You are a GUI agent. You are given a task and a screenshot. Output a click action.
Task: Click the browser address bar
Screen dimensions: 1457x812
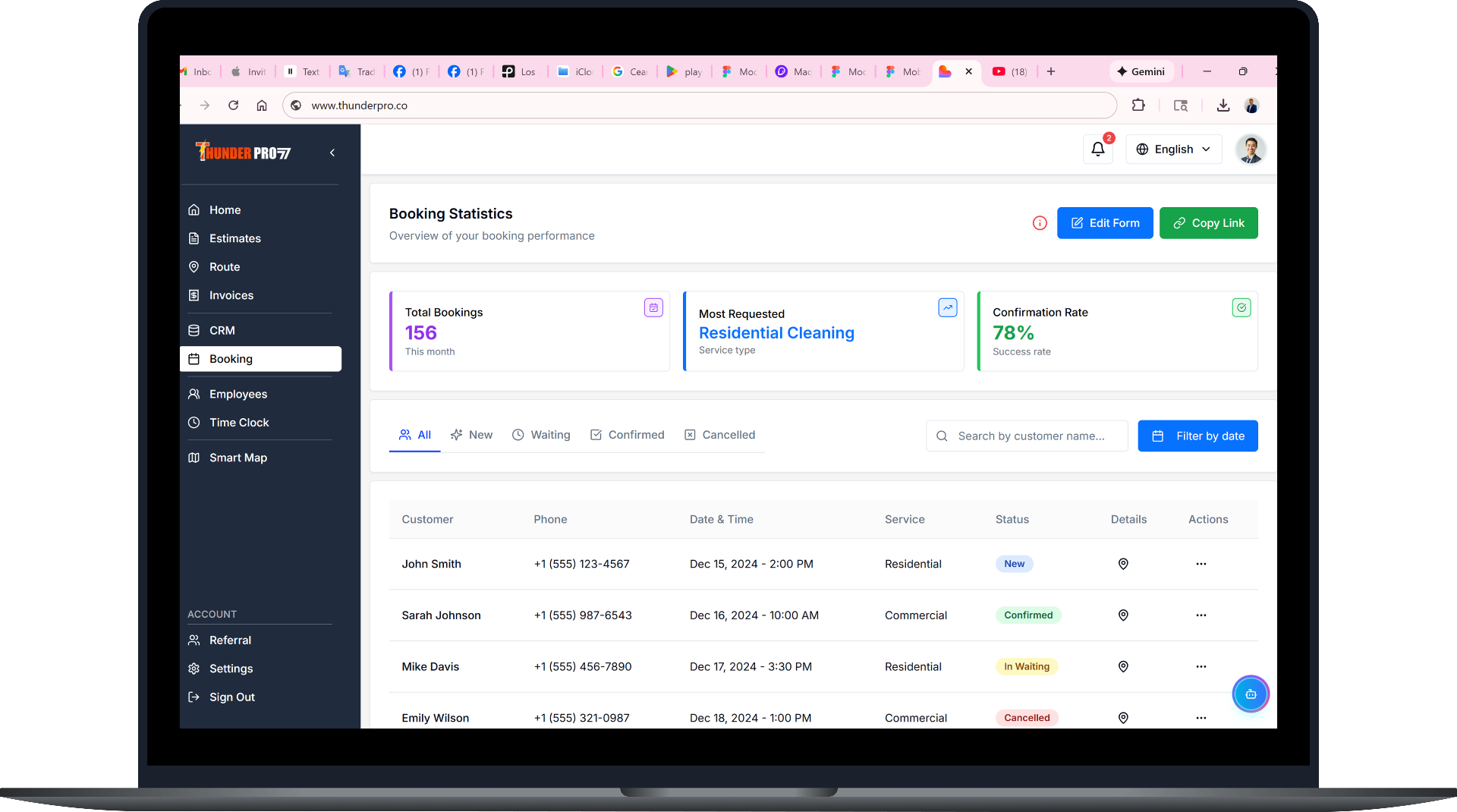[x=699, y=105]
